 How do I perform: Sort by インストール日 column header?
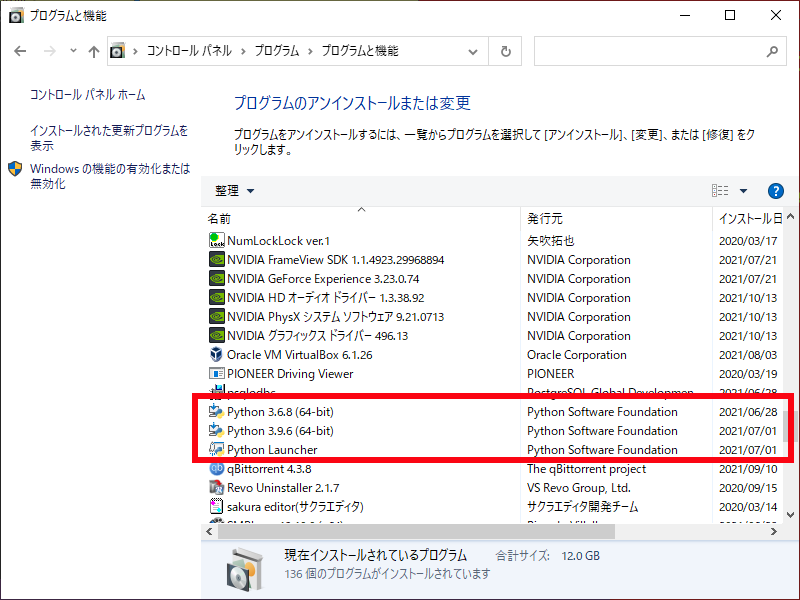click(747, 218)
